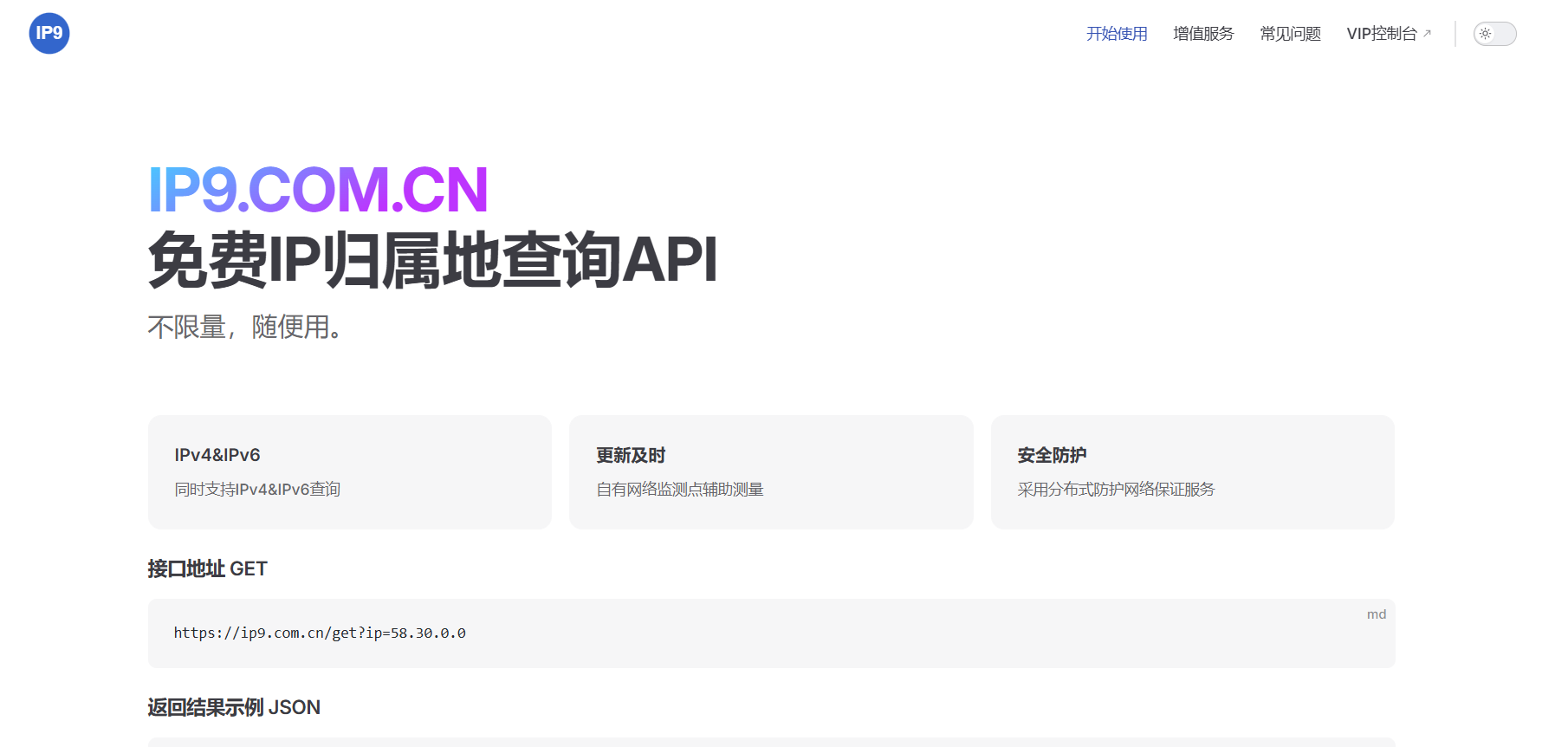Select the IPv4&IPv6 feature card

[x=350, y=472]
